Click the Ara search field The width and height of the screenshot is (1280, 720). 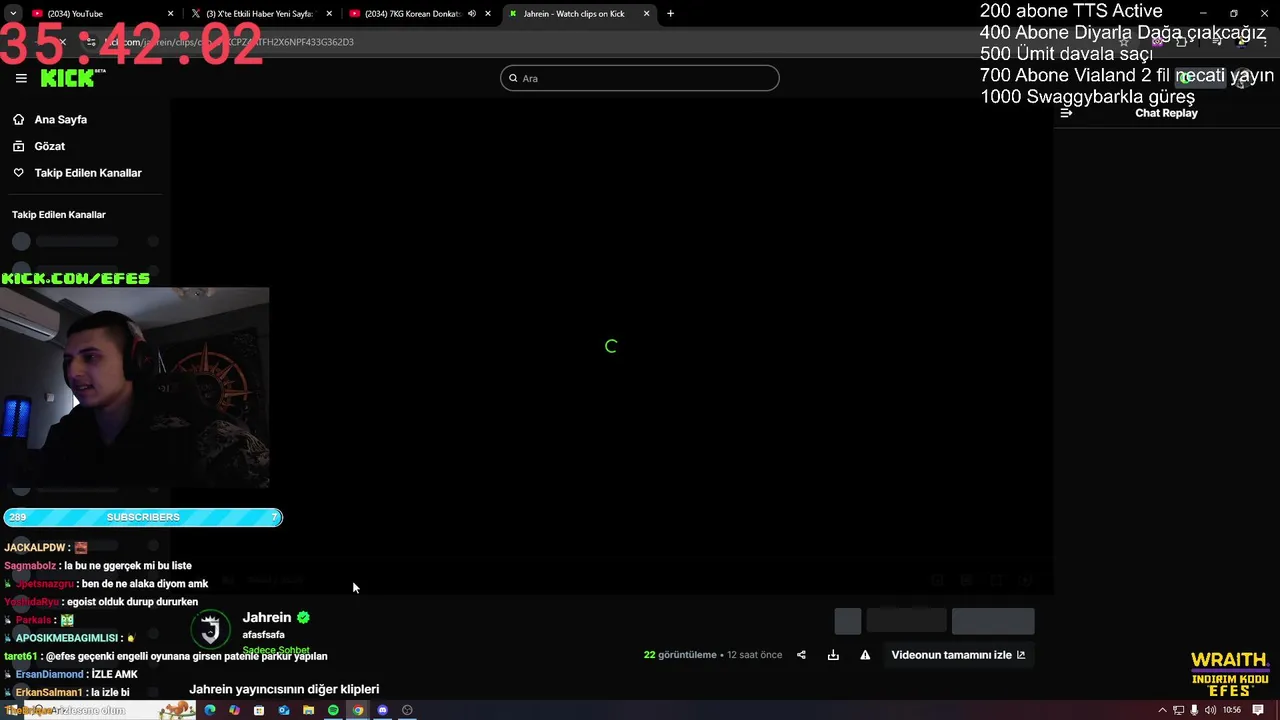[640, 78]
